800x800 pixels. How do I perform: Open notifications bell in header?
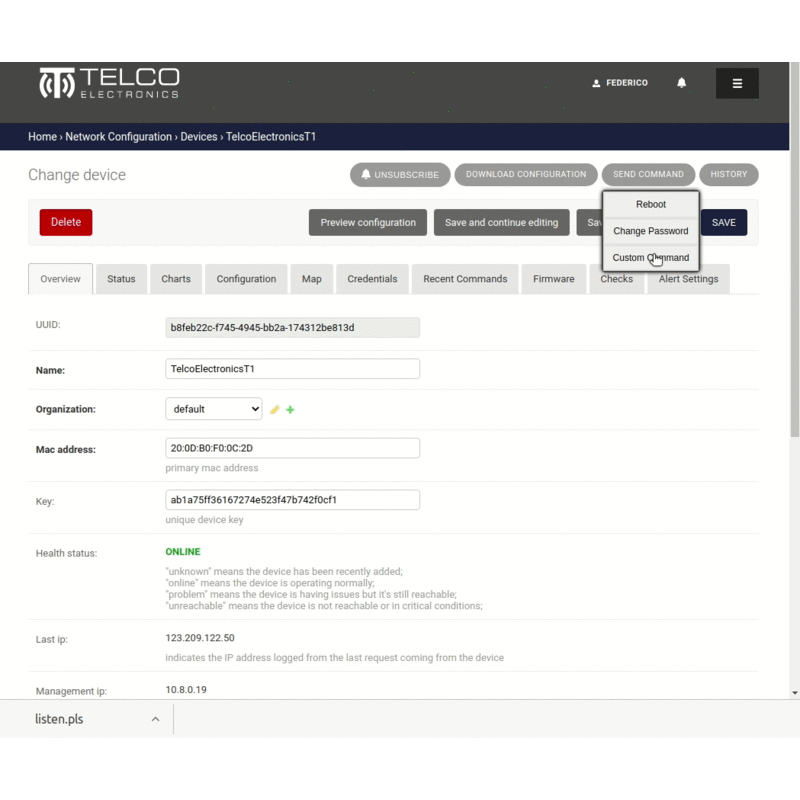(x=681, y=83)
